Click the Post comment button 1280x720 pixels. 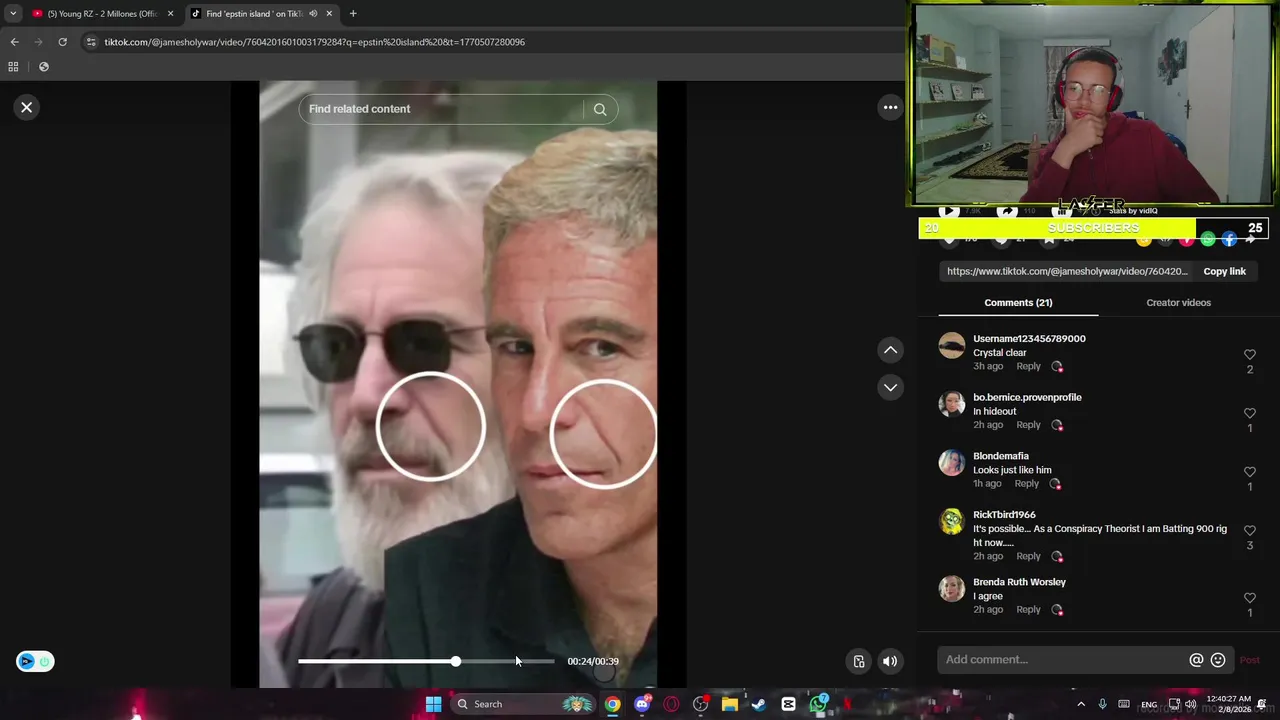pyautogui.click(x=1250, y=660)
